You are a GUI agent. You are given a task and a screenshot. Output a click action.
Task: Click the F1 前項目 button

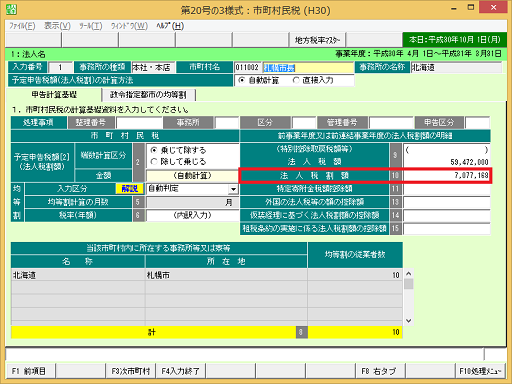coord(30,371)
